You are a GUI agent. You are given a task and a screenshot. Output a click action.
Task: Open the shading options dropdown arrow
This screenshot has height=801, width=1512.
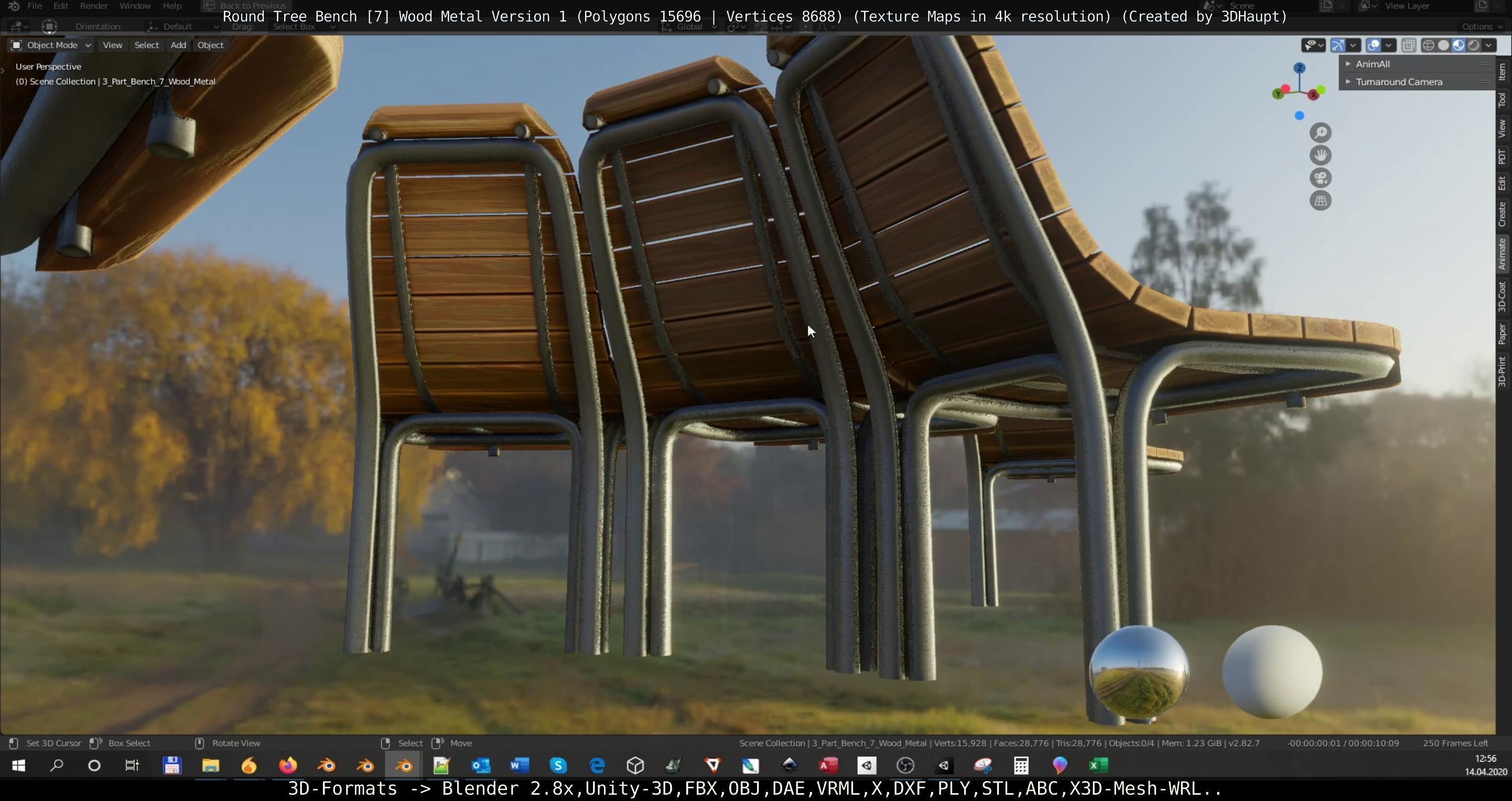pos(1489,45)
